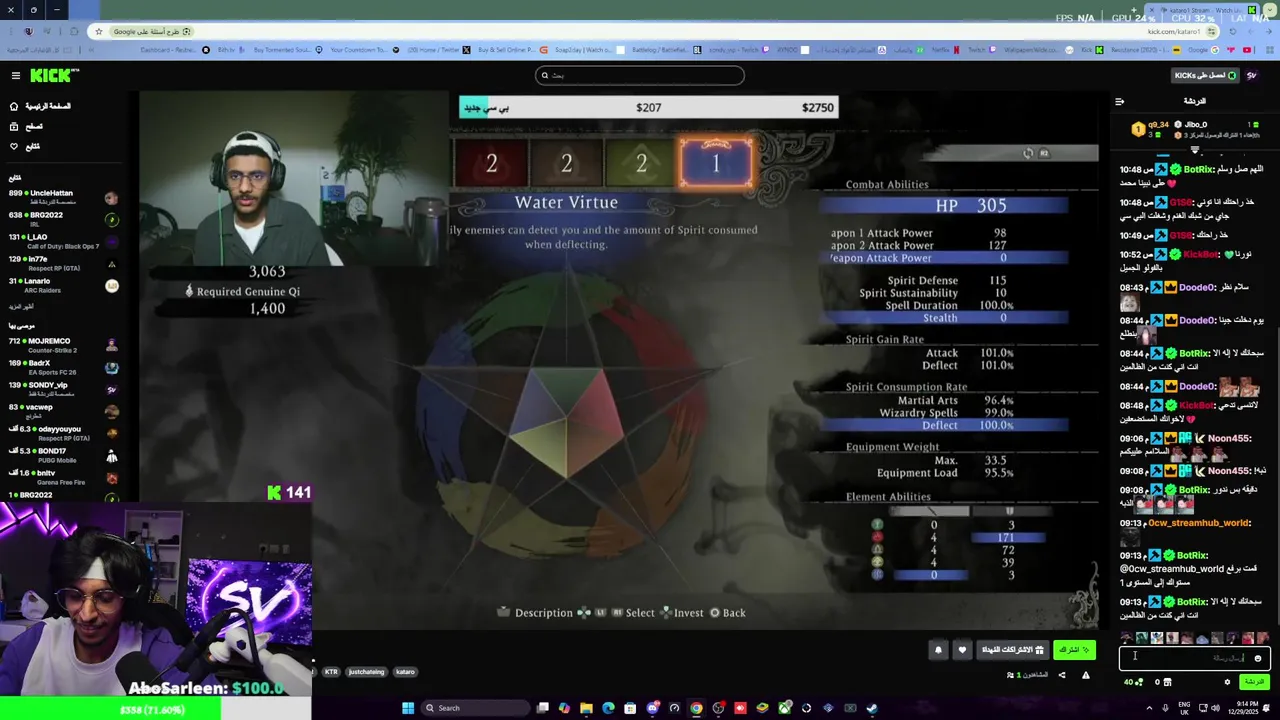The height and width of the screenshot is (720, 1280).
Task: Click the KTR stream tag
Action: pyautogui.click(x=331, y=672)
